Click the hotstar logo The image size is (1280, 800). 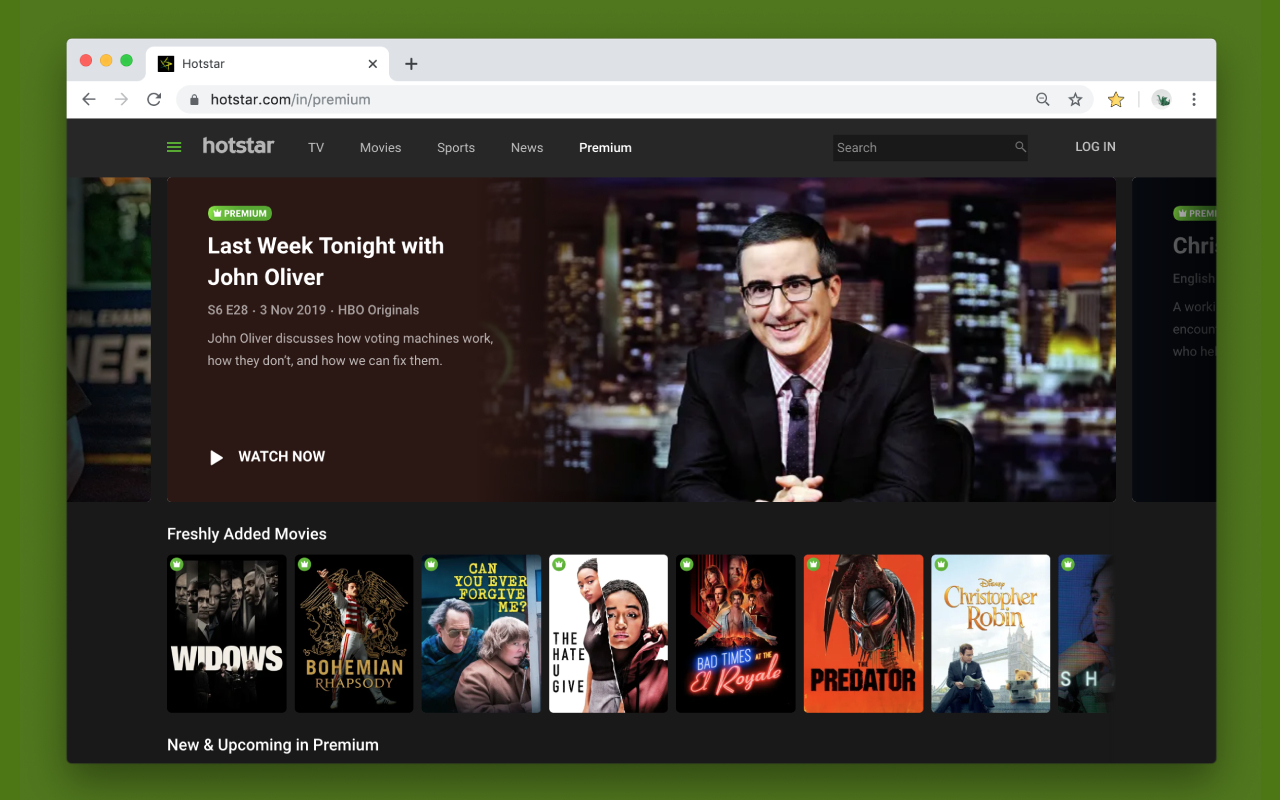pos(238,146)
